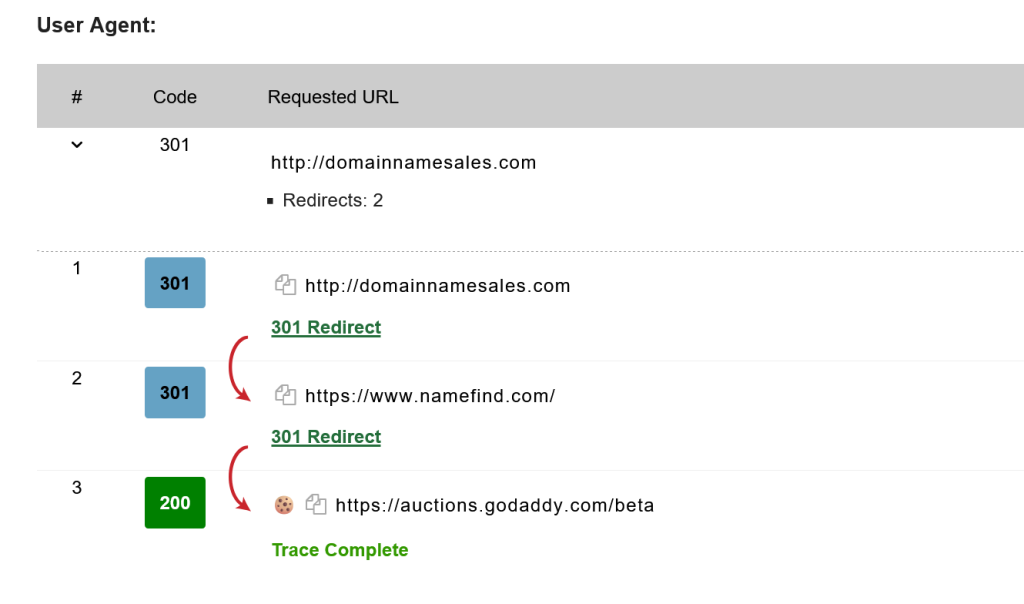Image resolution: width=1024 pixels, height=604 pixels.
Task: Click red redirect arrow pointing to auctions.godaddy.com
Action: click(238, 482)
